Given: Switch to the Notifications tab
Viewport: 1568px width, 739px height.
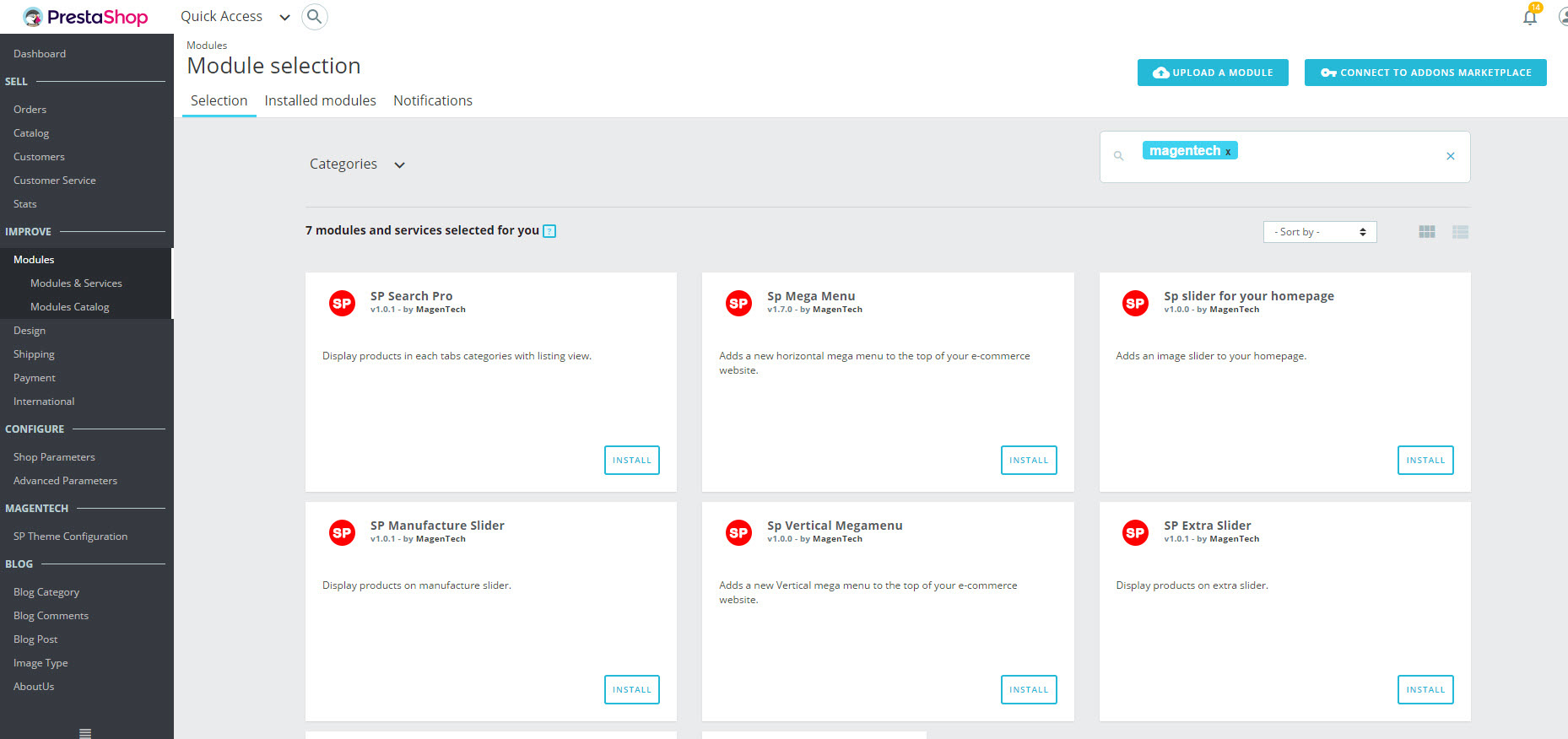Looking at the screenshot, I should click(x=433, y=100).
